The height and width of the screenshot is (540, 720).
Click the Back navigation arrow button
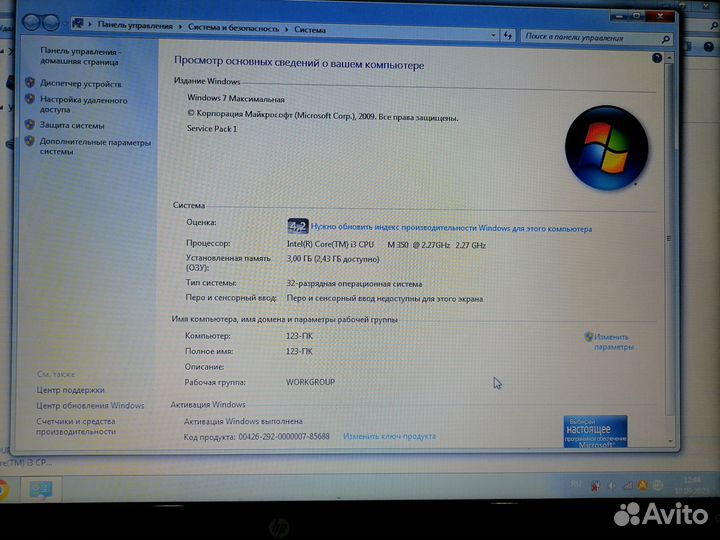pos(31,22)
